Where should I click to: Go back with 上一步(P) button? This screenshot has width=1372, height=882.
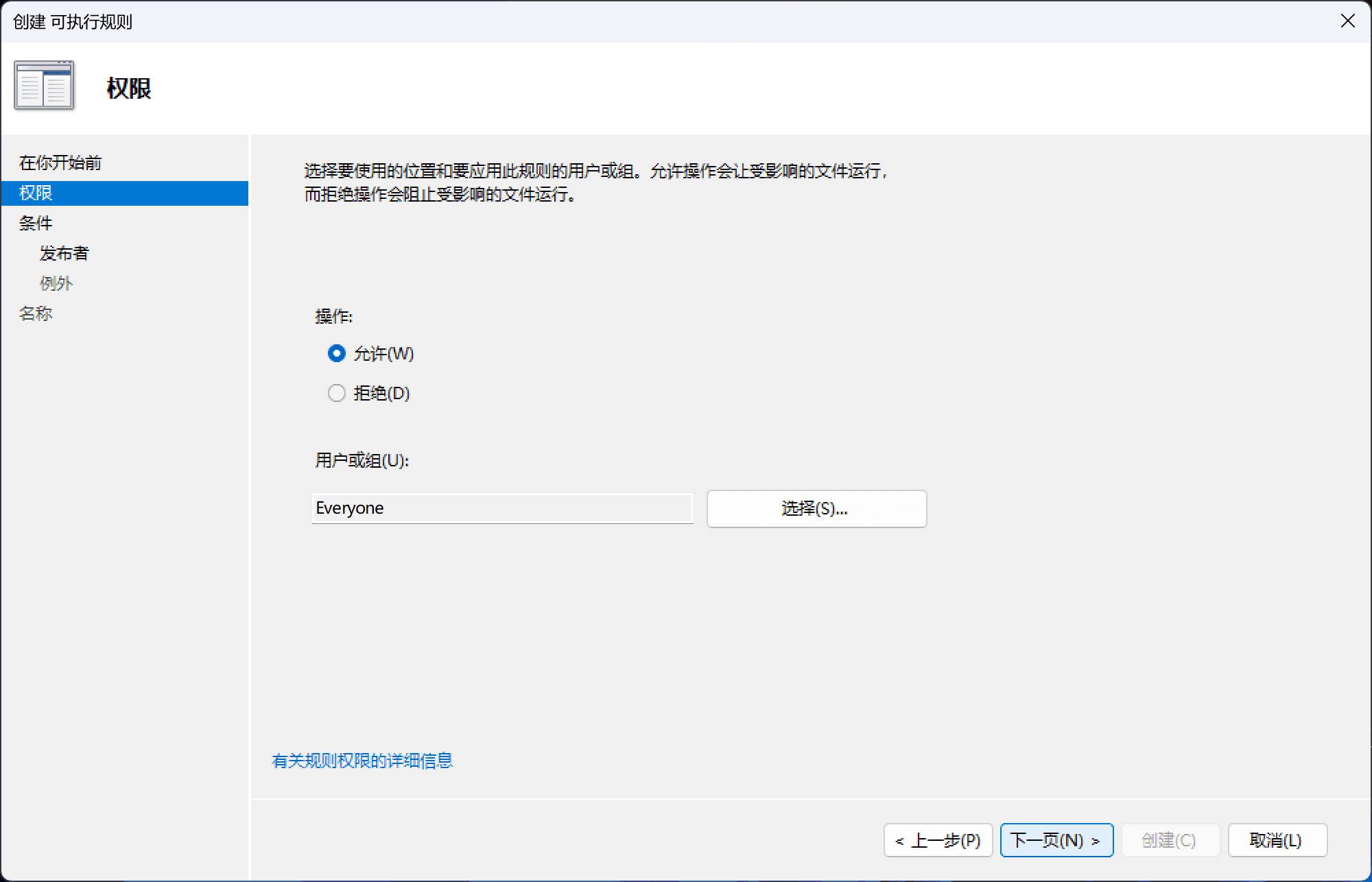pyautogui.click(x=938, y=840)
